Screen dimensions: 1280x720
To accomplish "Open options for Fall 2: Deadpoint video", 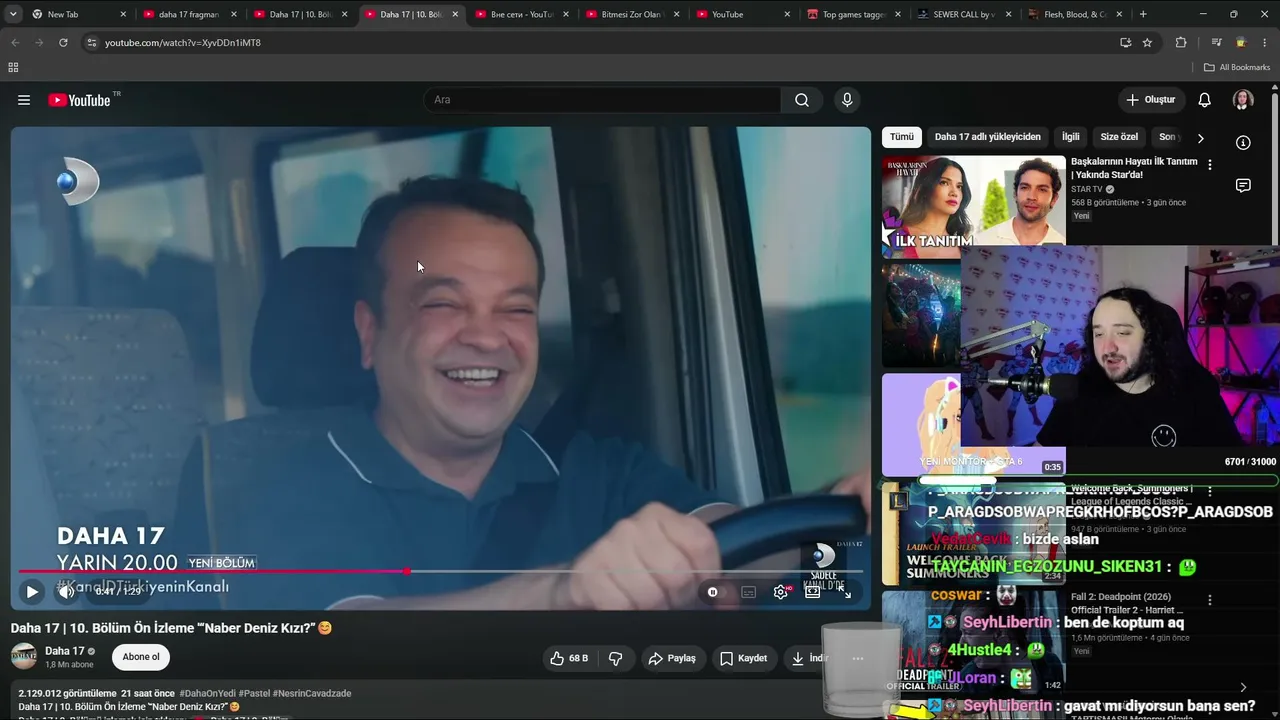I will pyautogui.click(x=1210, y=600).
